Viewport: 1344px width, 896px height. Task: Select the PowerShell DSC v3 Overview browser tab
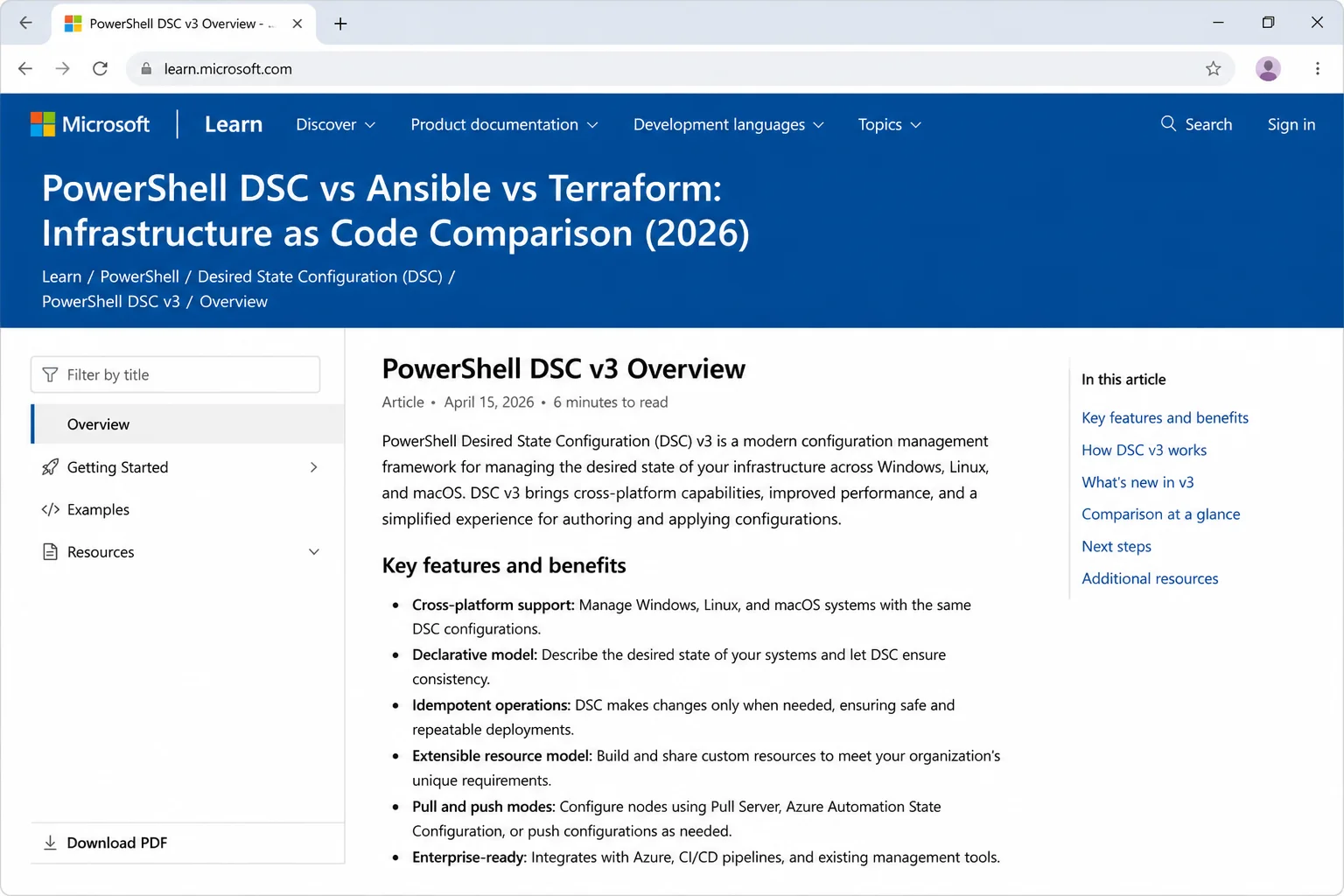click(184, 24)
